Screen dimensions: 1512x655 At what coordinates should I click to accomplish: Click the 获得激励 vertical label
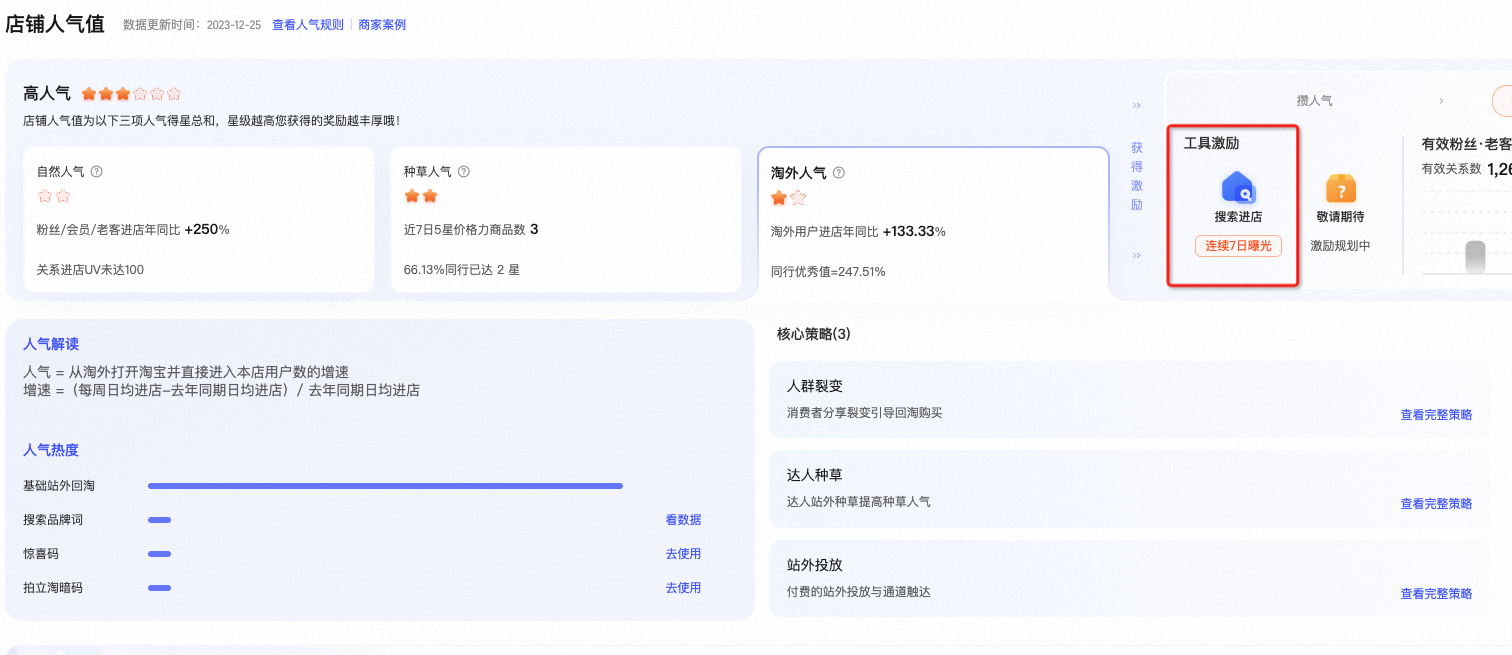pyautogui.click(x=1137, y=176)
